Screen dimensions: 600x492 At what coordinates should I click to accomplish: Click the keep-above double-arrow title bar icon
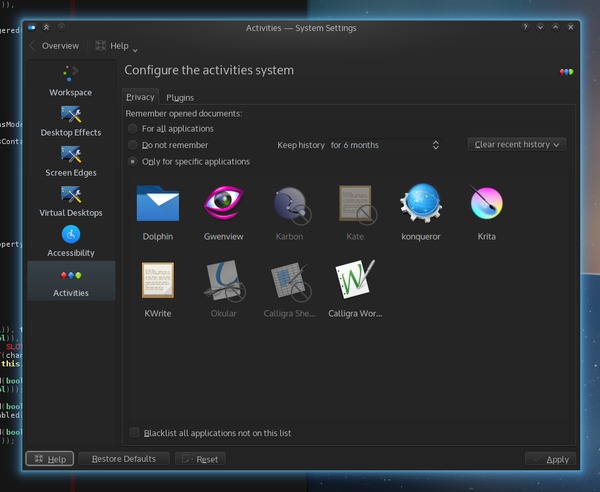click(x=46, y=27)
